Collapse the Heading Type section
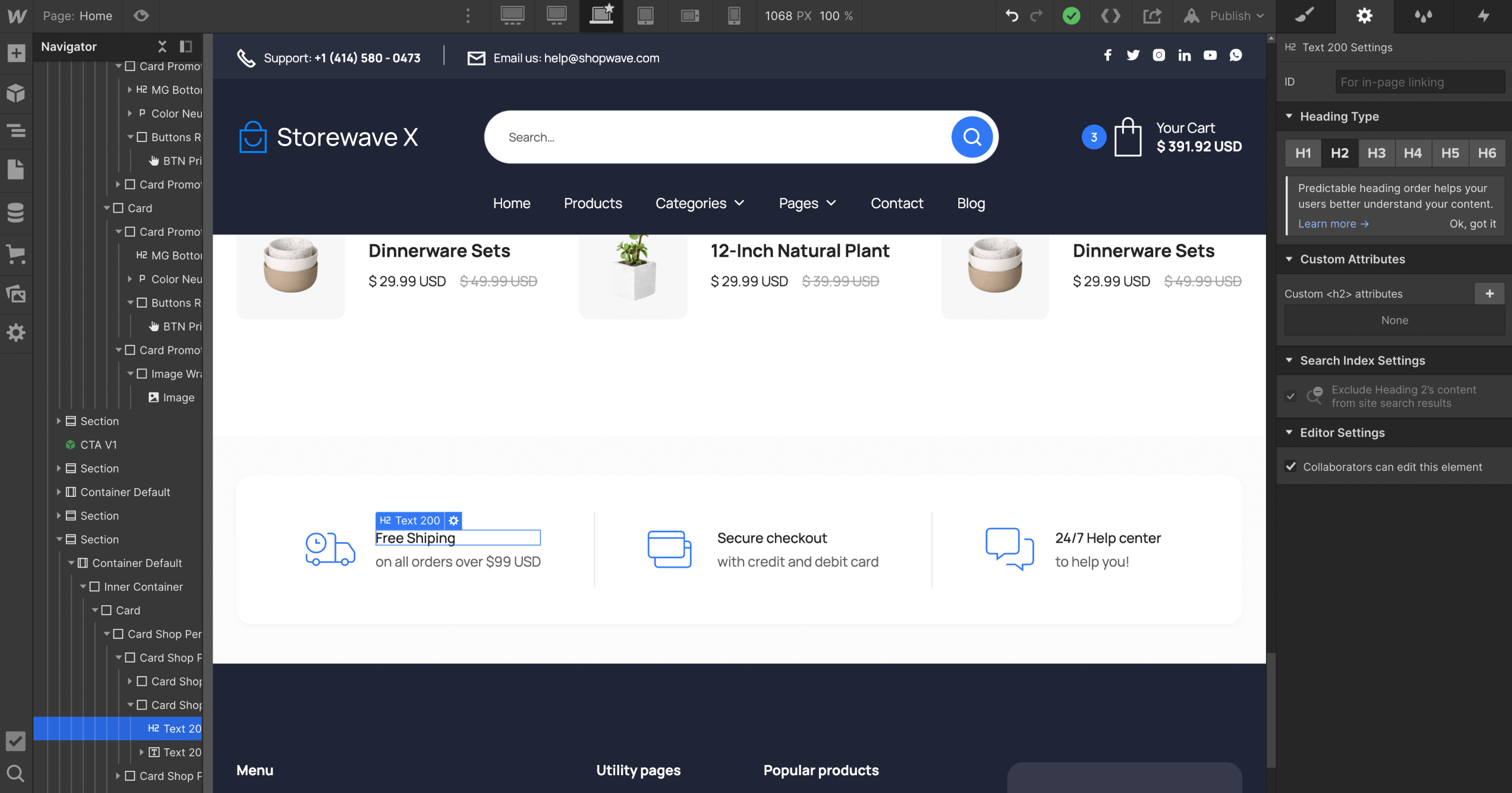Screen dimensions: 1512x793 (x=1289, y=116)
